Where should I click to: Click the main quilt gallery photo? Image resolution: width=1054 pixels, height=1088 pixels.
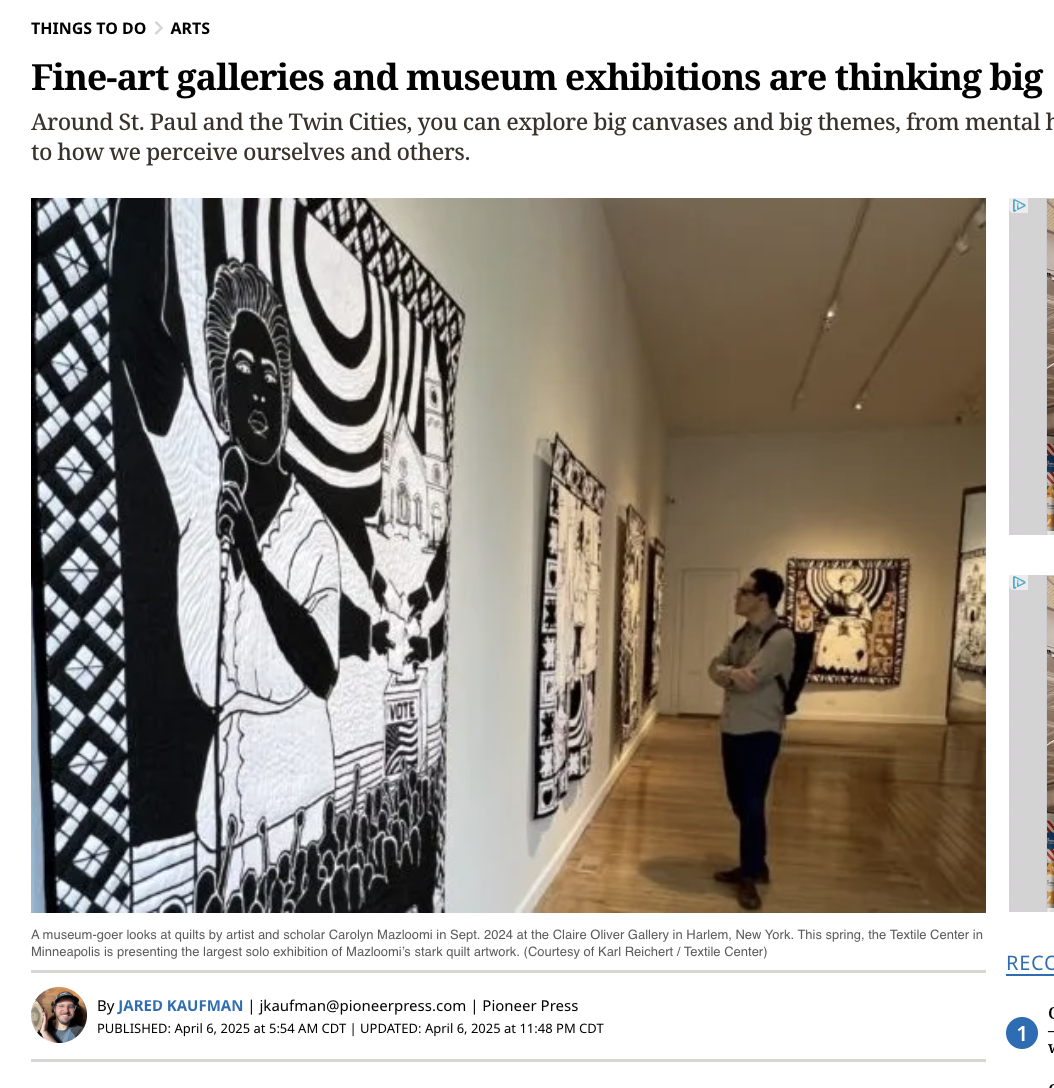[508, 555]
